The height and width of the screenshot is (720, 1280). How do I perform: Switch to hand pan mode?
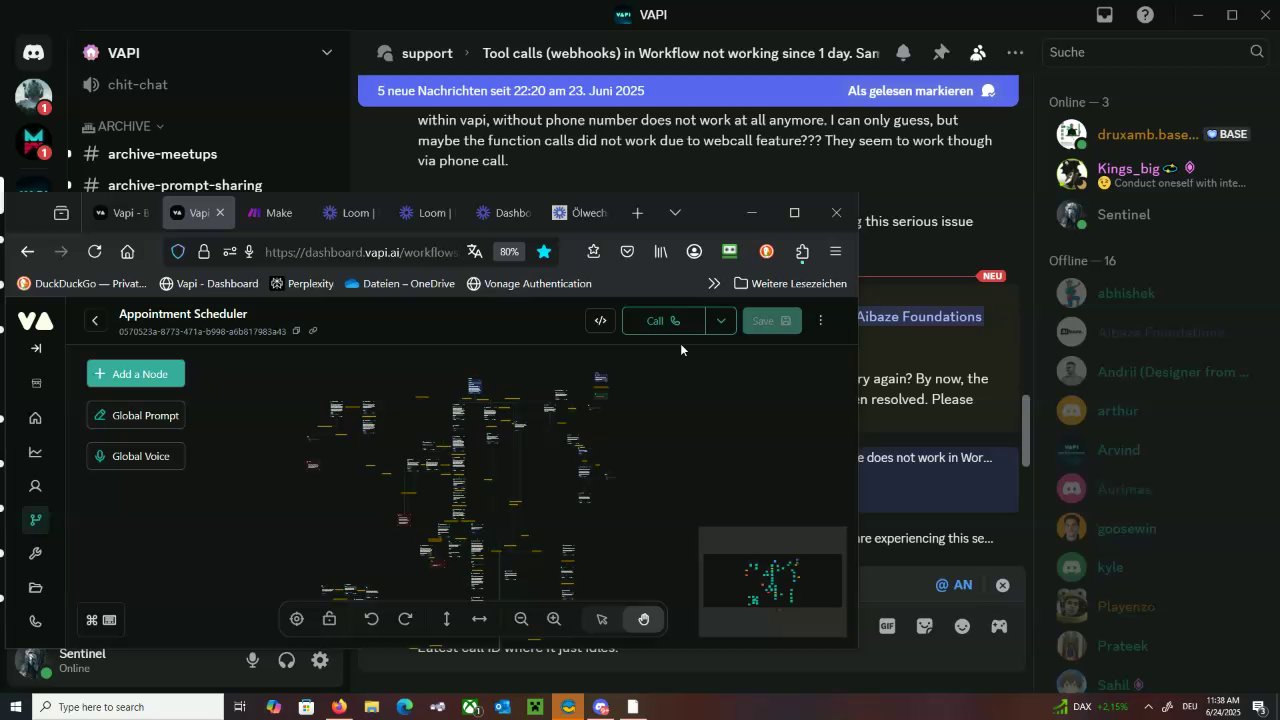pos(643,619)
